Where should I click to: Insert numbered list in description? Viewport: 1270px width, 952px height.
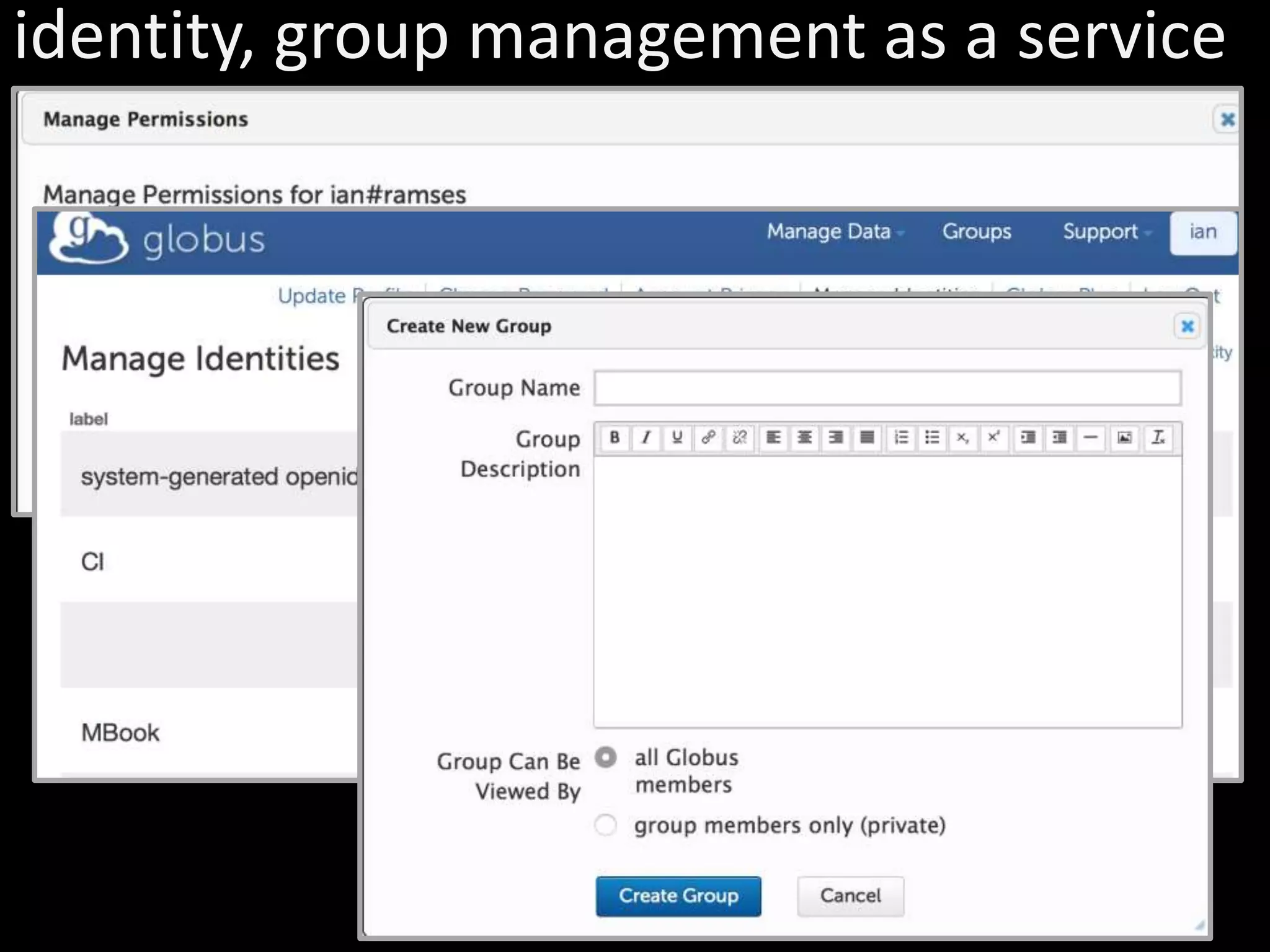point(901,438)
